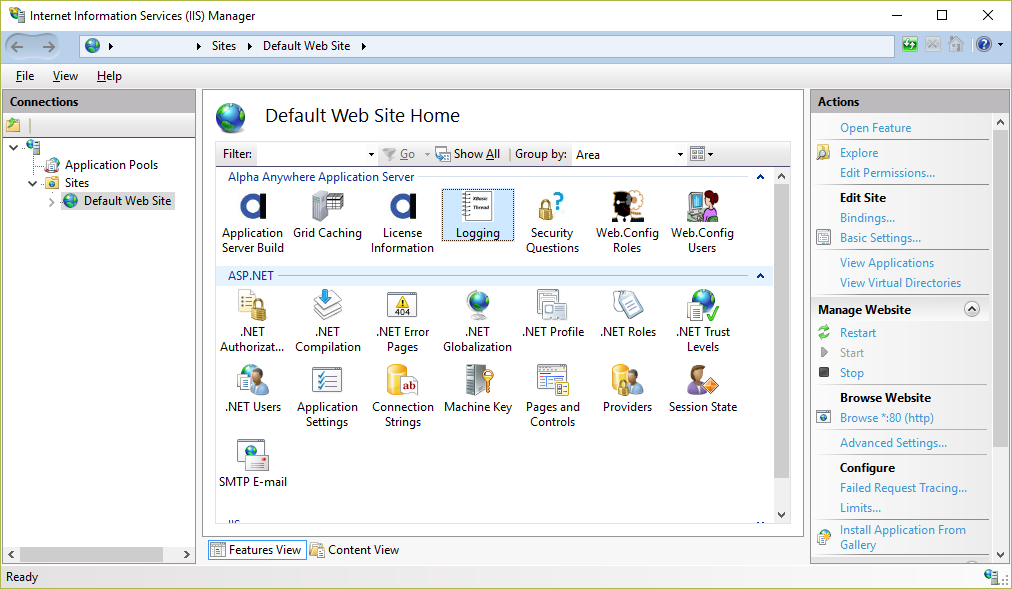Open .NET Authorization Rules icon
The height and width of the screenshot is (589, 1012).
252,321
